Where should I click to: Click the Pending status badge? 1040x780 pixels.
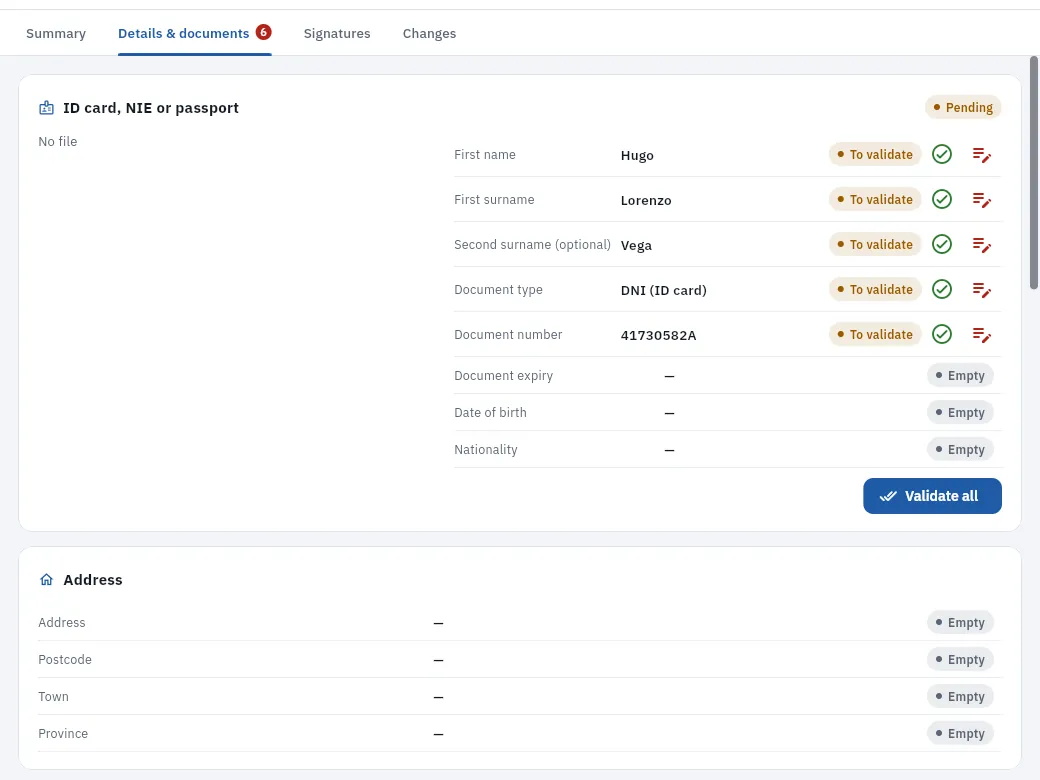click(x=962, y=107)
